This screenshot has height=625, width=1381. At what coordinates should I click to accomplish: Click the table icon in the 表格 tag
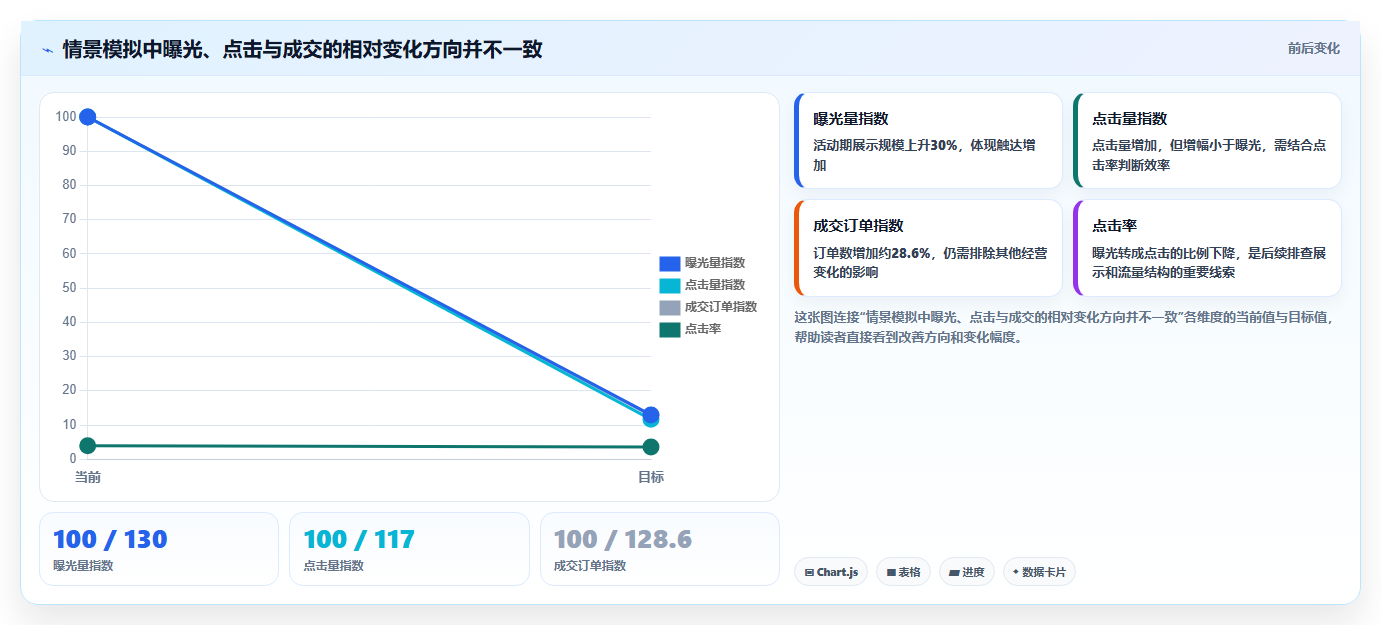coord(891,573)
